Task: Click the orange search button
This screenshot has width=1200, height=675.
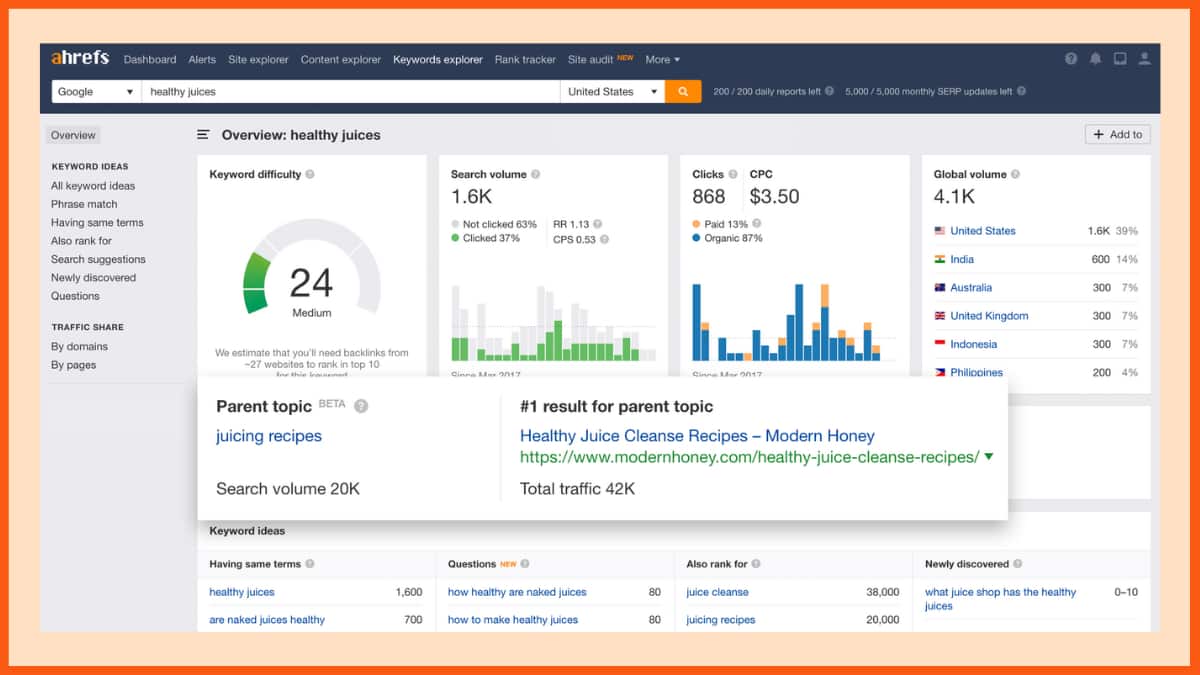Action: click(683, 91)
